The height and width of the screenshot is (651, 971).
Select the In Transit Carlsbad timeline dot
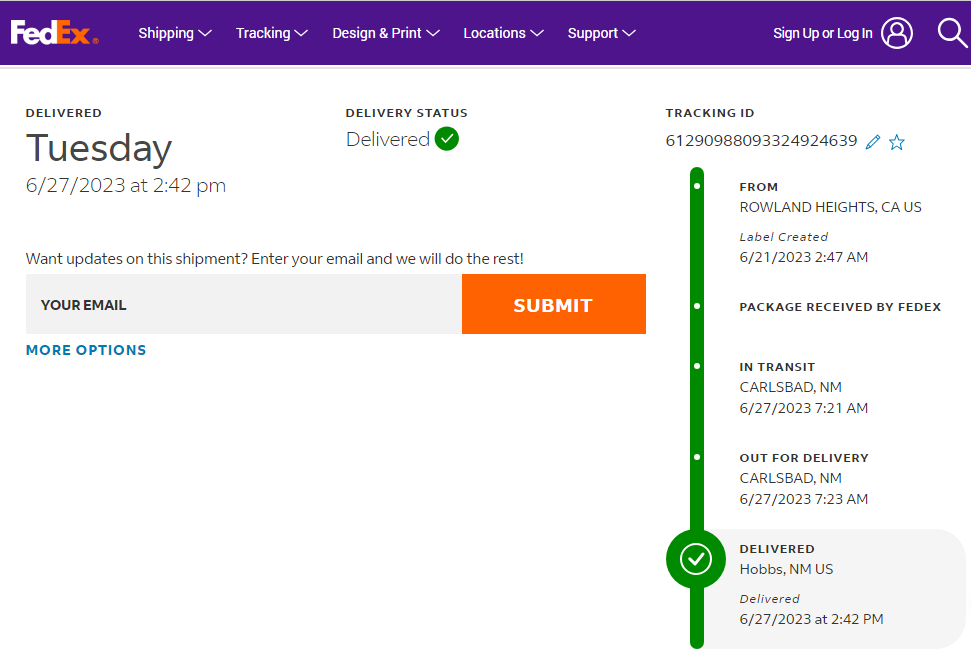[x=697, y=366]
